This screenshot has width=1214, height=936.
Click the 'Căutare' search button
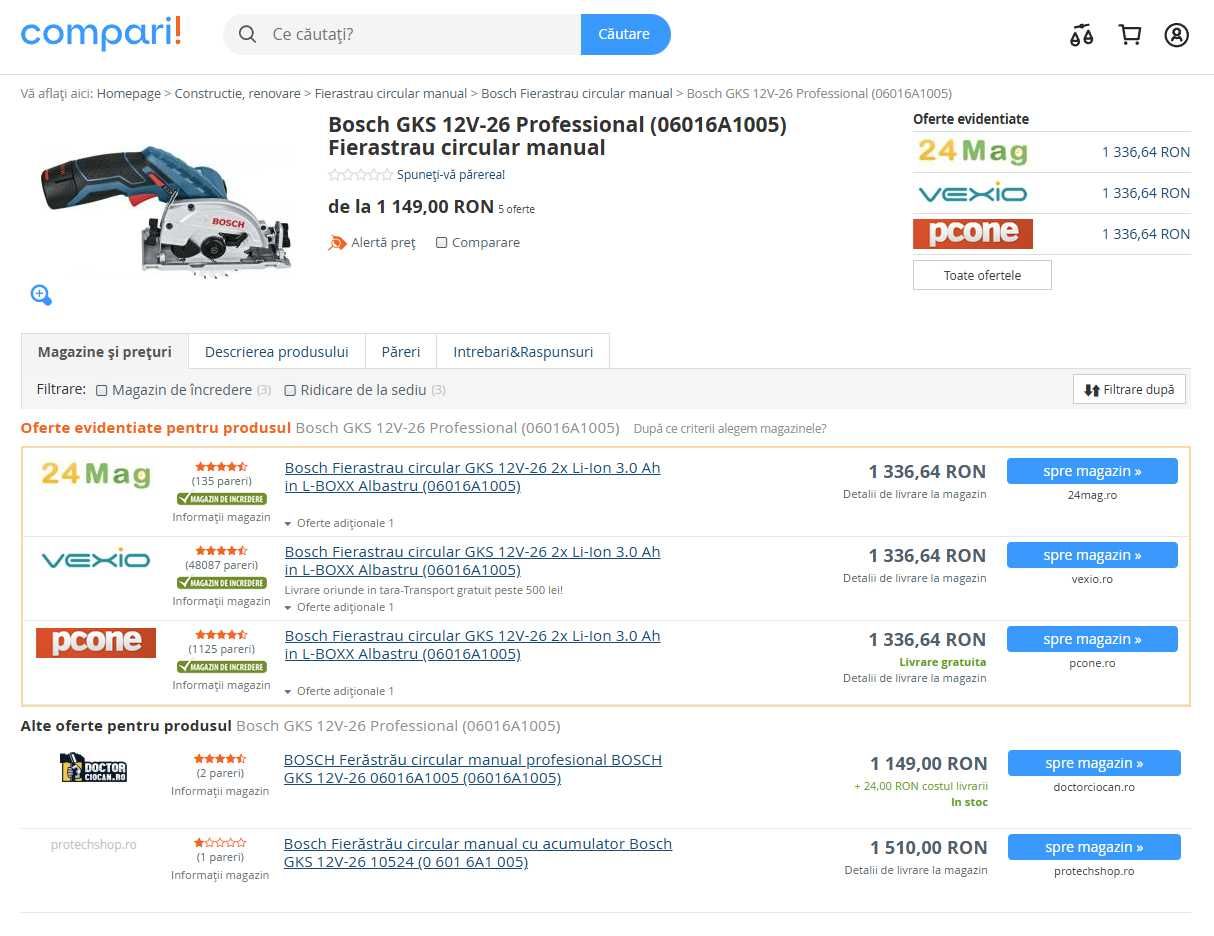(x=625, y=35)
